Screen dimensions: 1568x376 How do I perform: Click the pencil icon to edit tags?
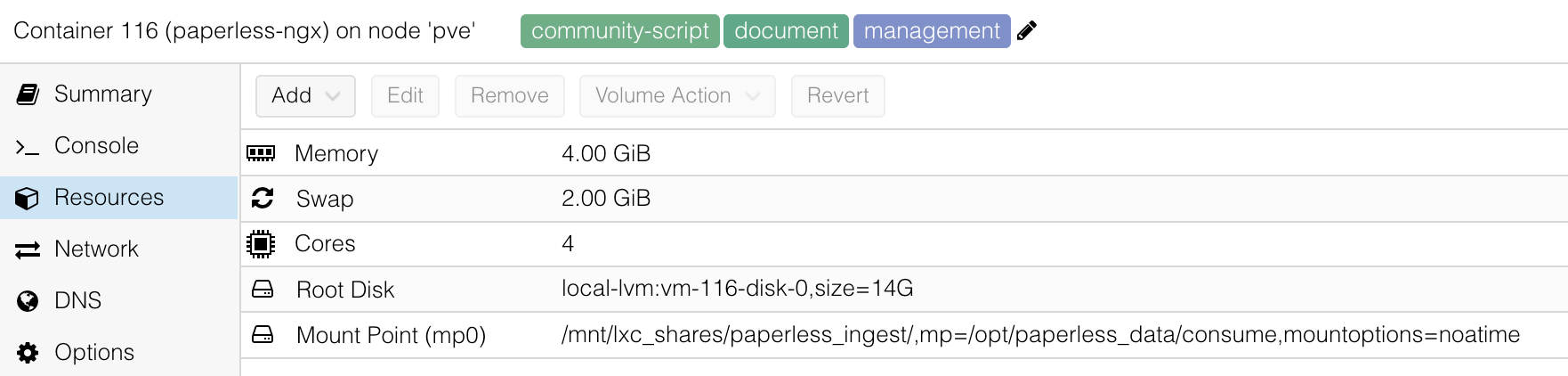(x=1026, y=31)
